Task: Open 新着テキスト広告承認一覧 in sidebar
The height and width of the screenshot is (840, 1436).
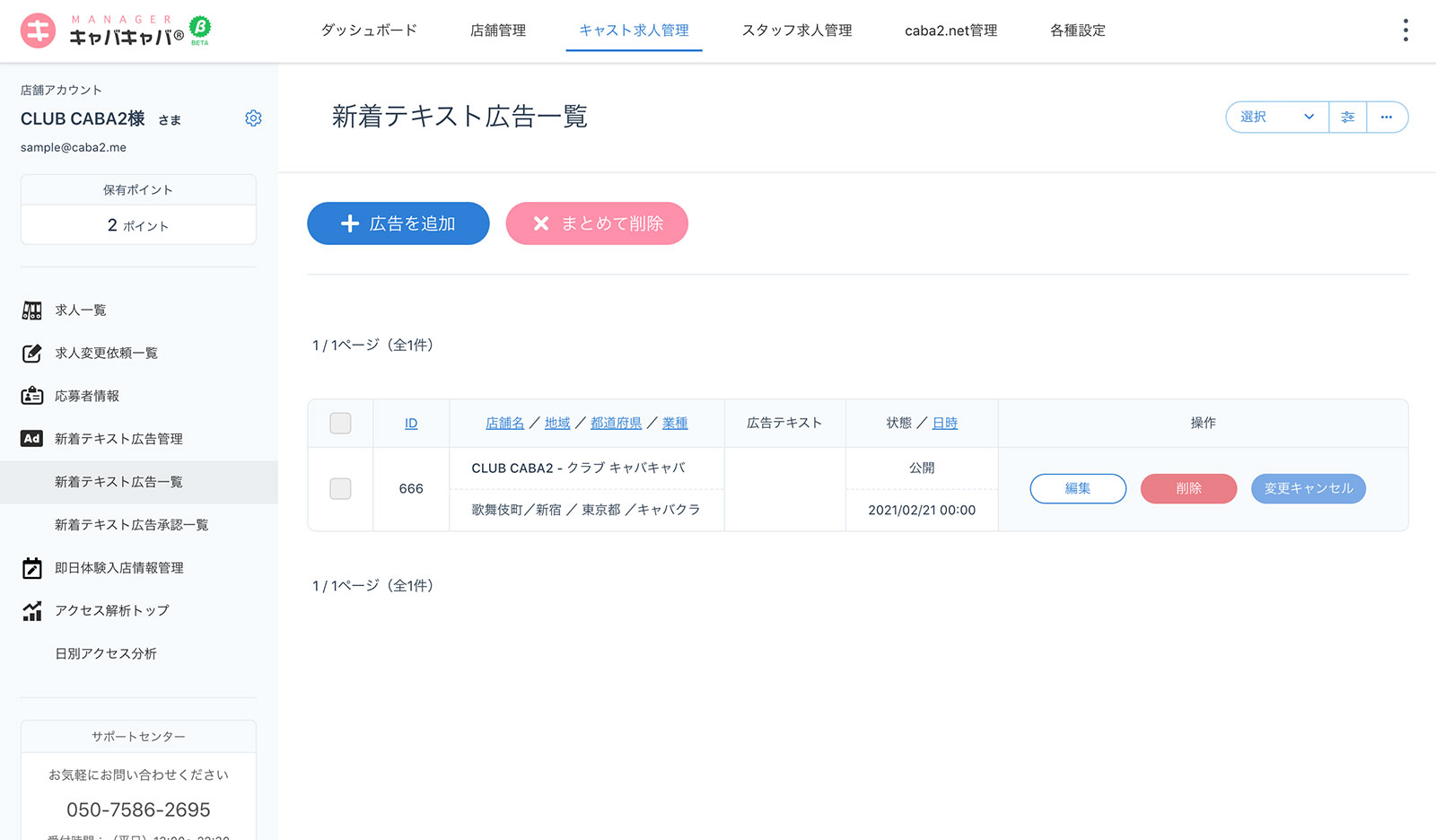Action: click(x=131, y=525)
